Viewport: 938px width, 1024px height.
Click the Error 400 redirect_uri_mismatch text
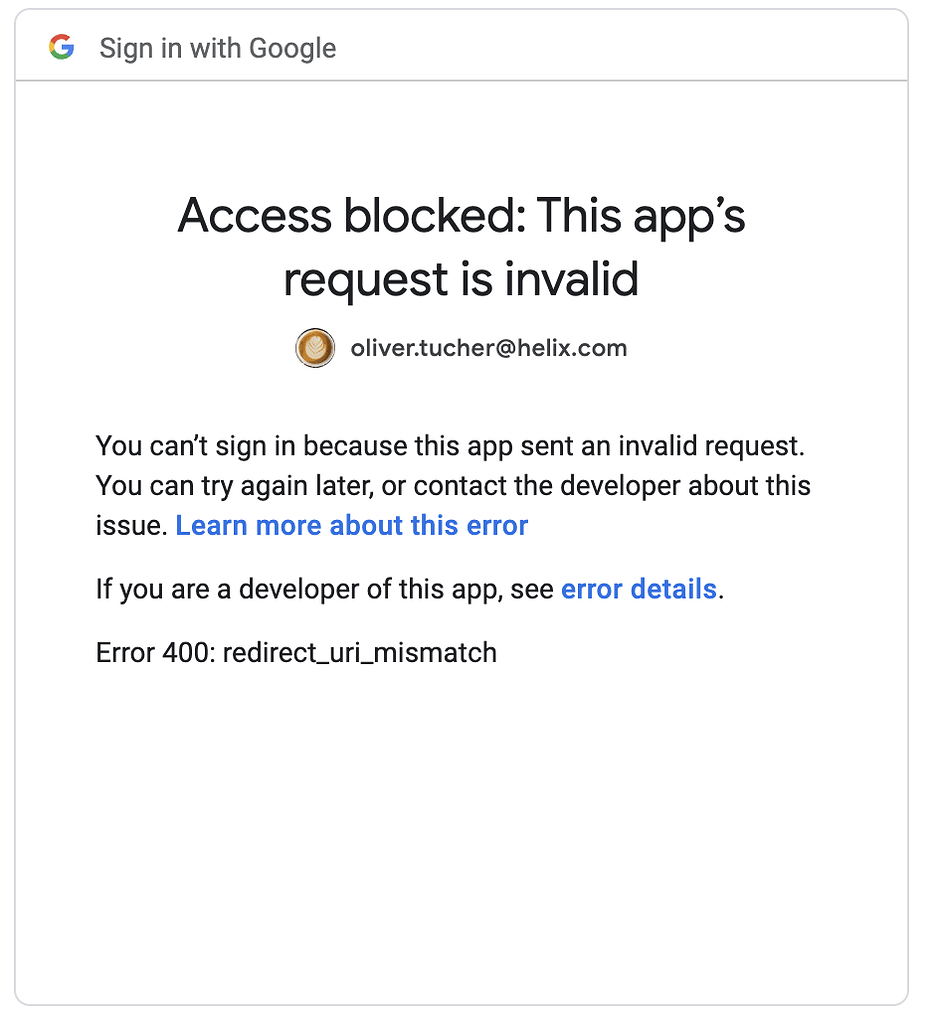[x=296, y=653]
